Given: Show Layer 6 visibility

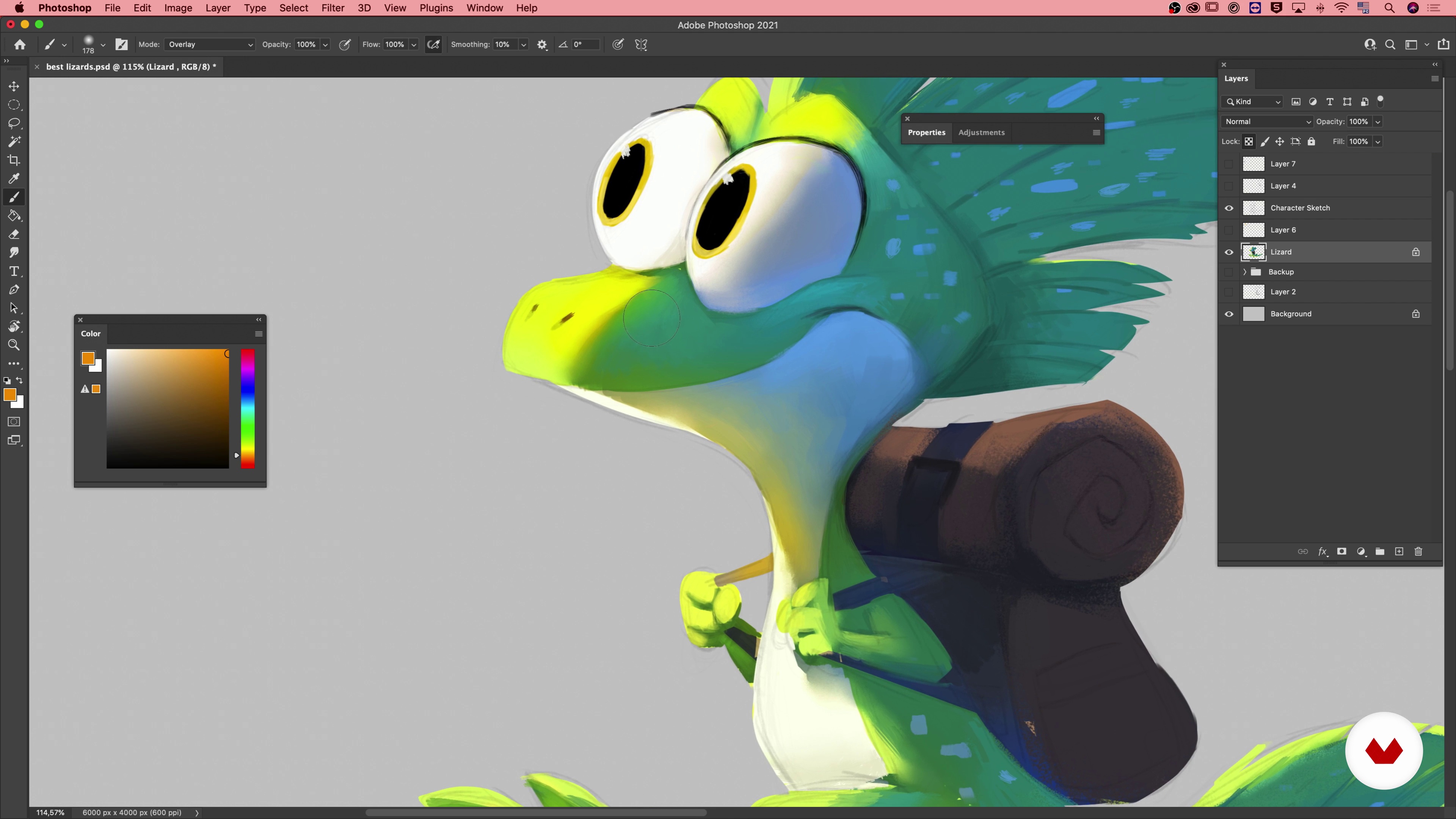Looking at the screenshot, I should click(1229, 230).
